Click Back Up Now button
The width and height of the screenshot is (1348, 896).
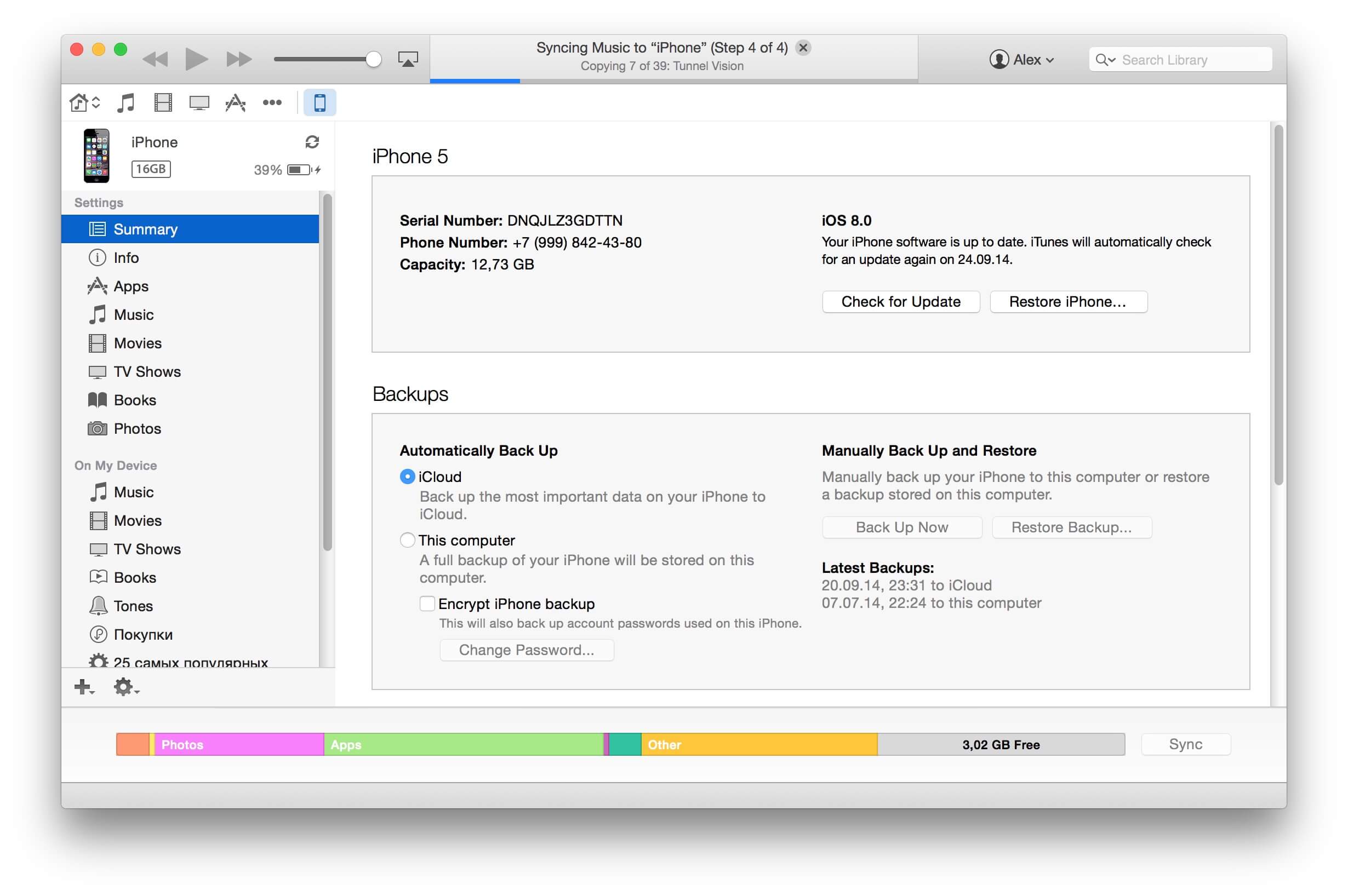point(901,527)
